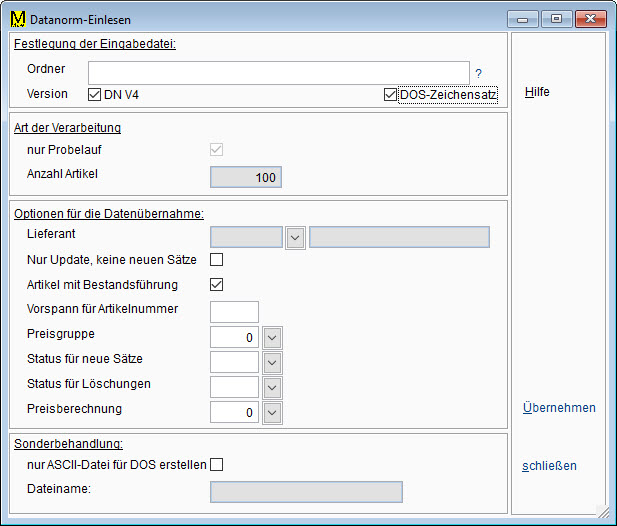Uncheck Artikel mit Bestandsführung
The image size is (617, 526).
pyautogui.click(x=216, y=285)
